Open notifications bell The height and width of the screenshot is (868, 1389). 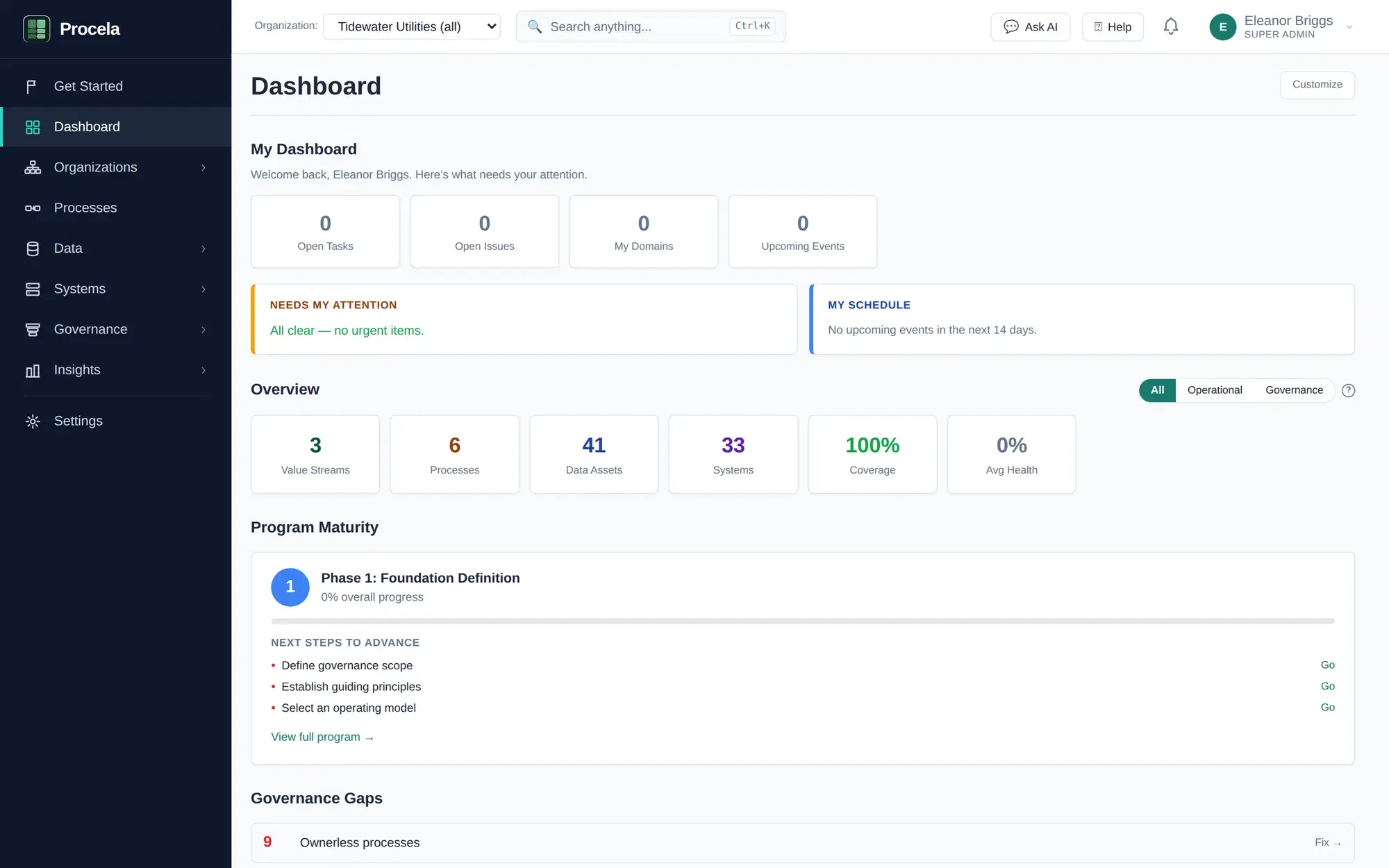(1171, 26)
